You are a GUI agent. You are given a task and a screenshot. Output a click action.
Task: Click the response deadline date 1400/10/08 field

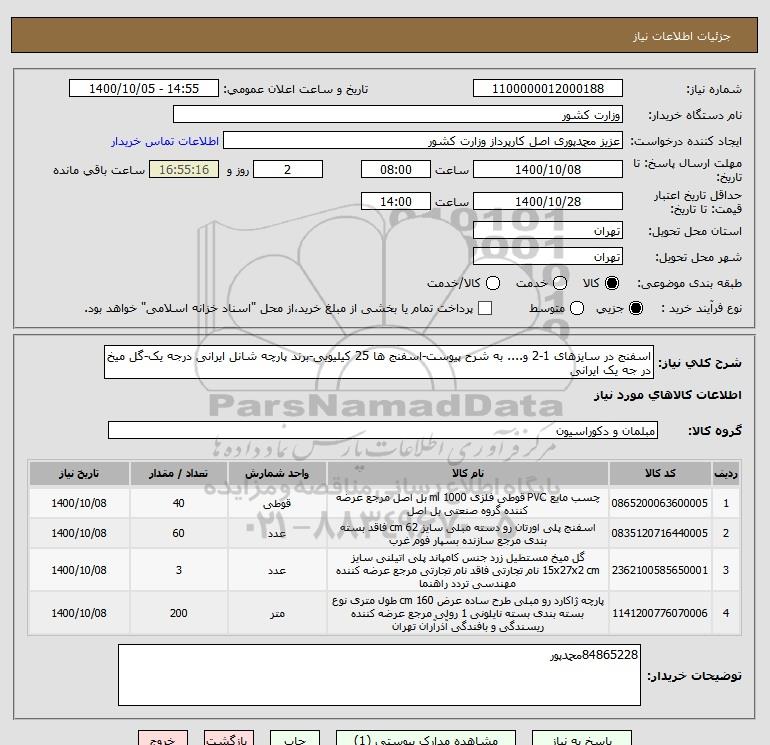click(x=548, y=169)
